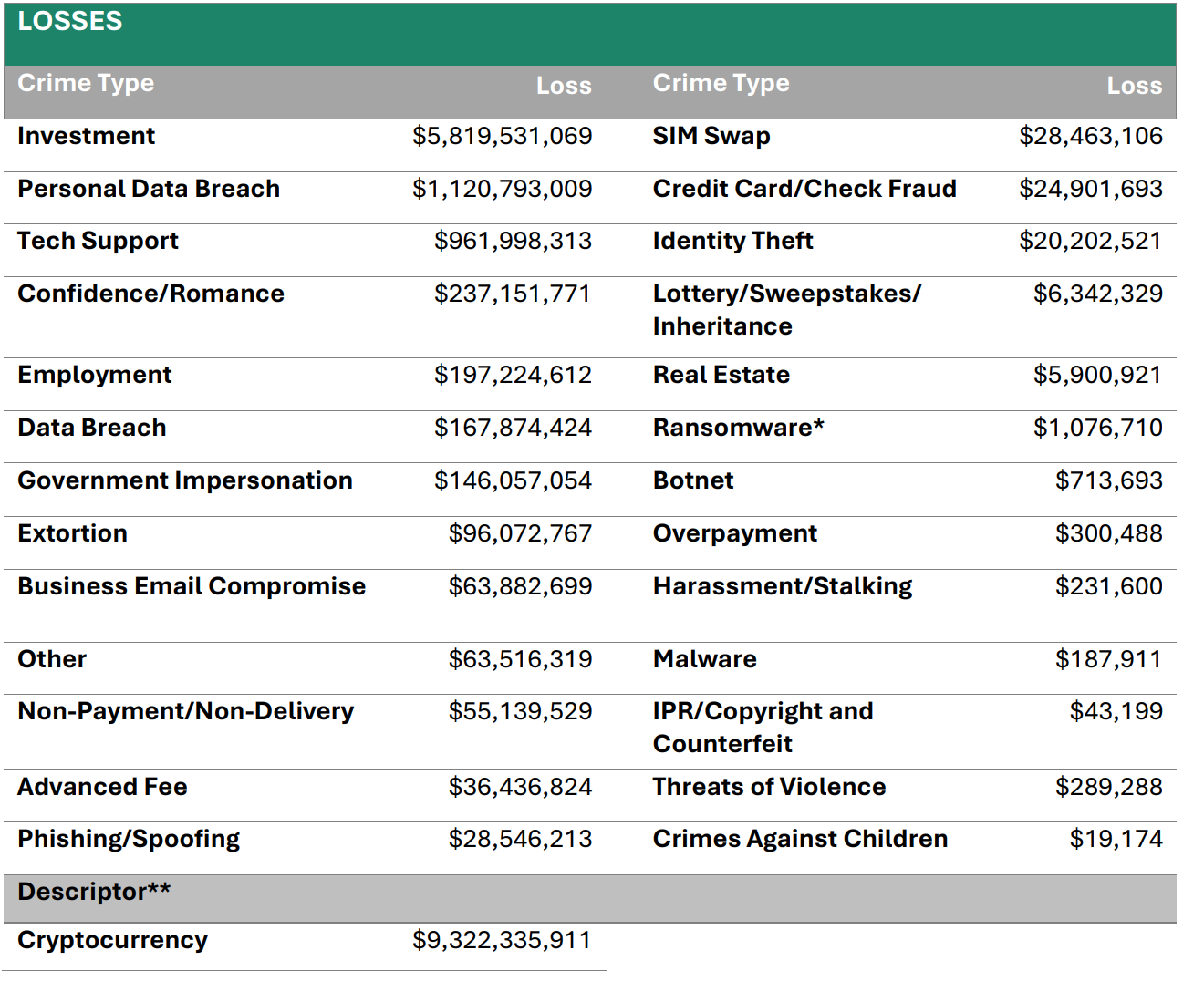This screenshot has height=992, width=1204.
Task: Select the Phishing/Spoofing row label
Action: coord(129,840)
